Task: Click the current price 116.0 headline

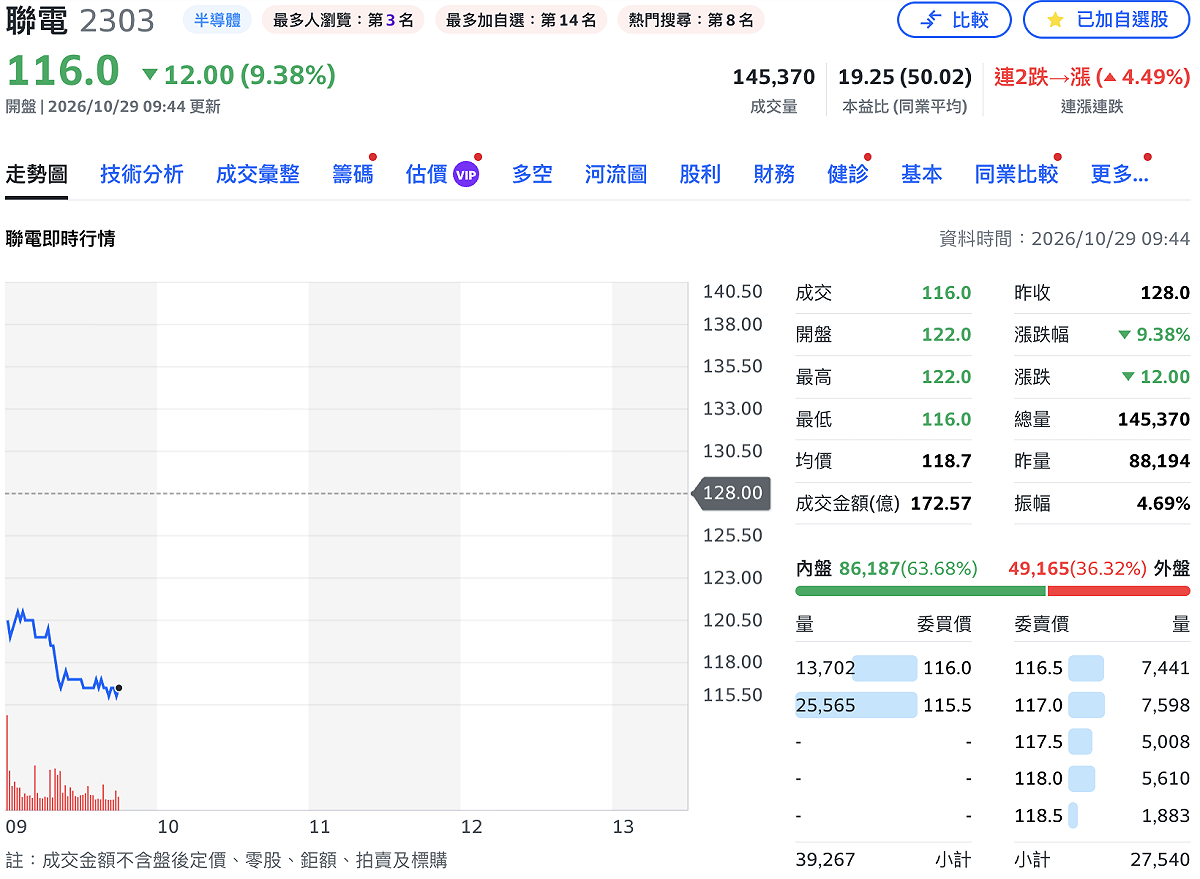Action: pos(63,72)
